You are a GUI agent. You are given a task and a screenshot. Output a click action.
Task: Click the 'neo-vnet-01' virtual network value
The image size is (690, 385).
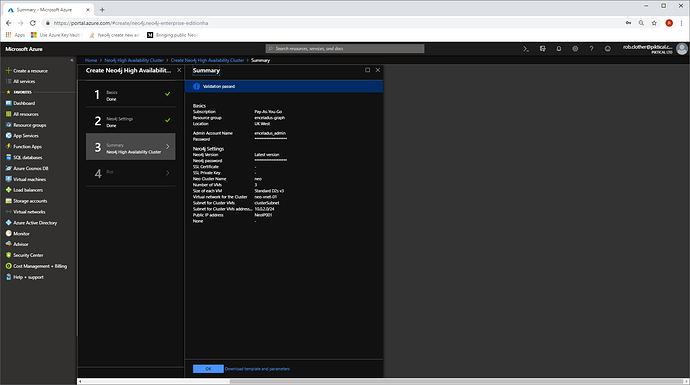[x=265, y=197]
